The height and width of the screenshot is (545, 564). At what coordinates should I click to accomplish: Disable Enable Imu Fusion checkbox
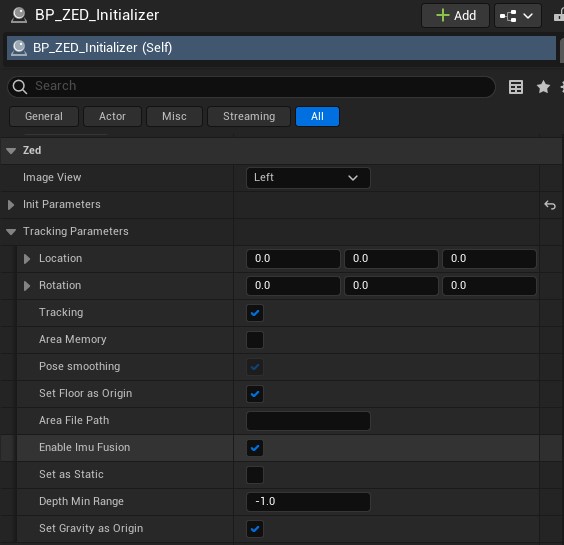click(x=255, y=448)
